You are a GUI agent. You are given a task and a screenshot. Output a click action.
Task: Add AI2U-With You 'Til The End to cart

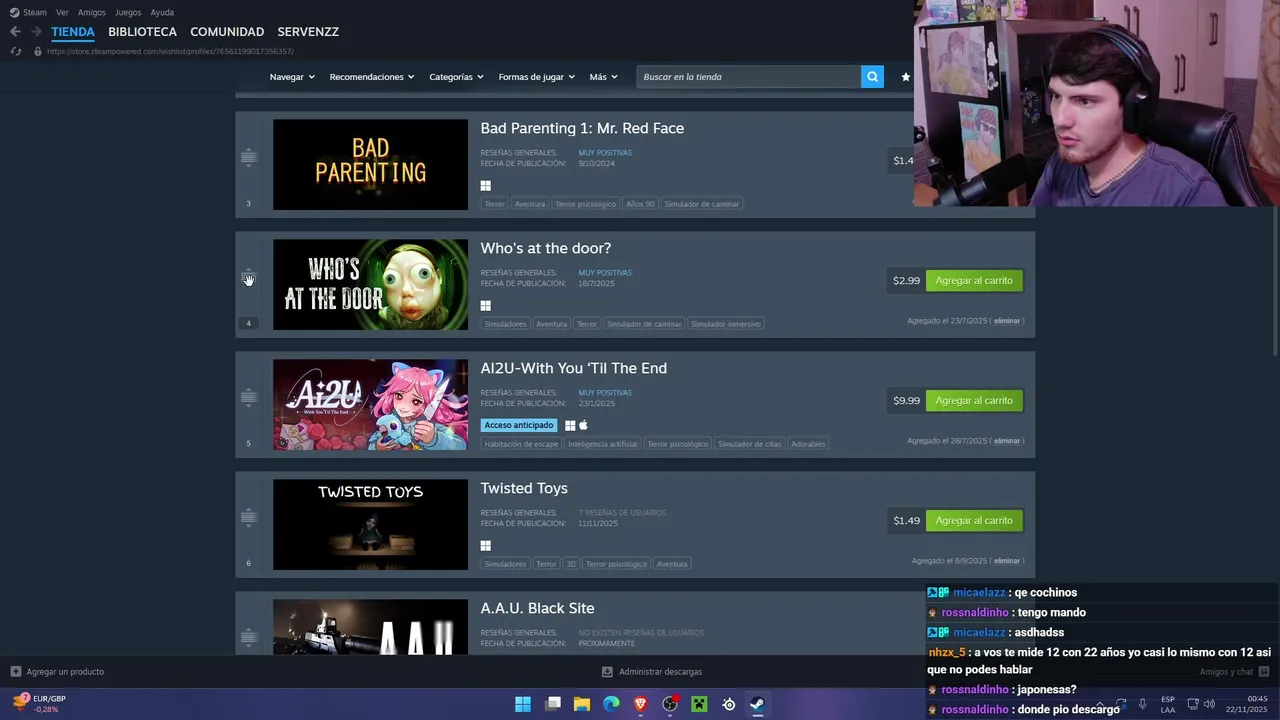(x=974, y=401)
